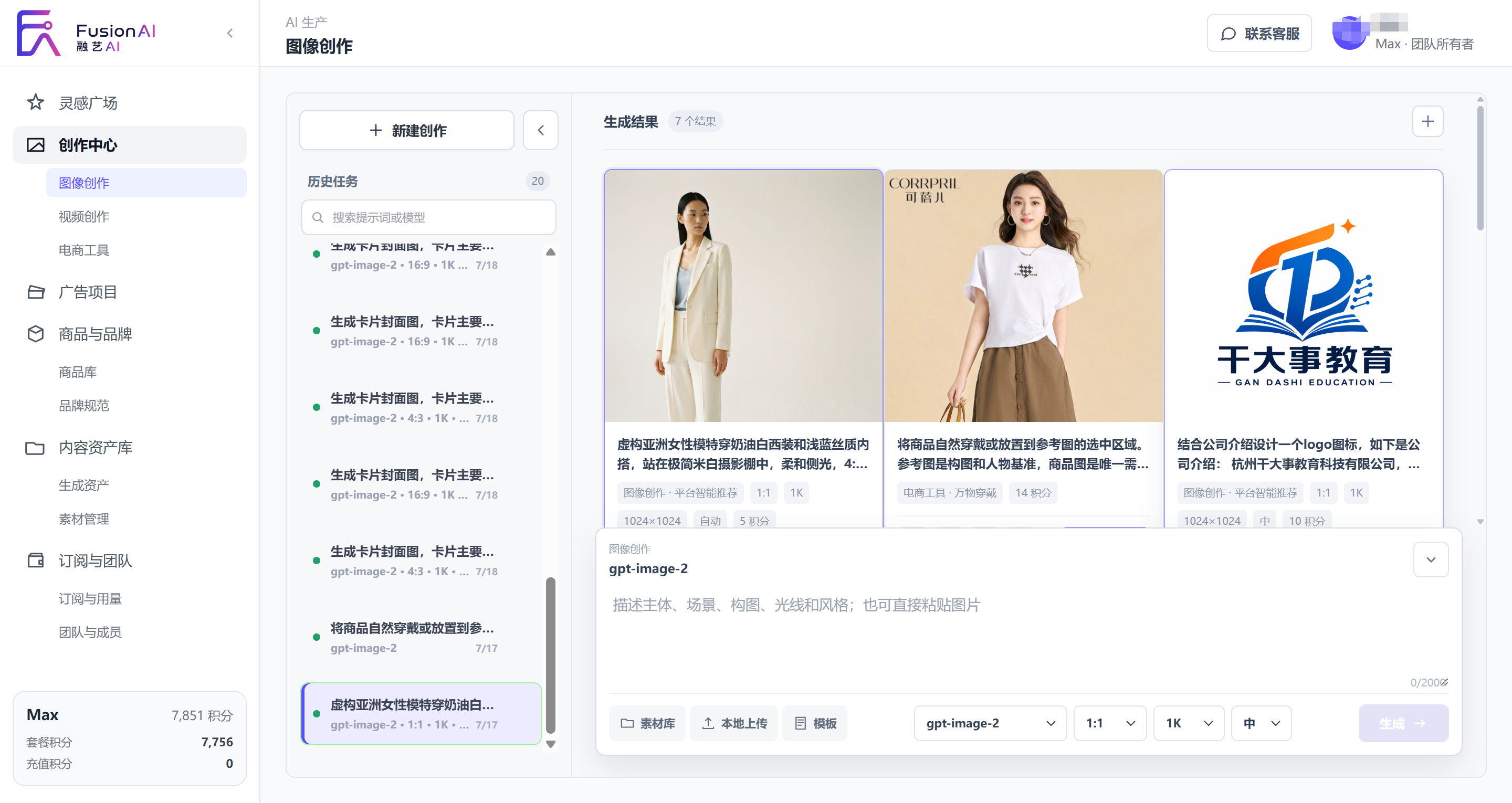
Task: Click the box icon beside 商品与品牌
Action: [36, 334]
